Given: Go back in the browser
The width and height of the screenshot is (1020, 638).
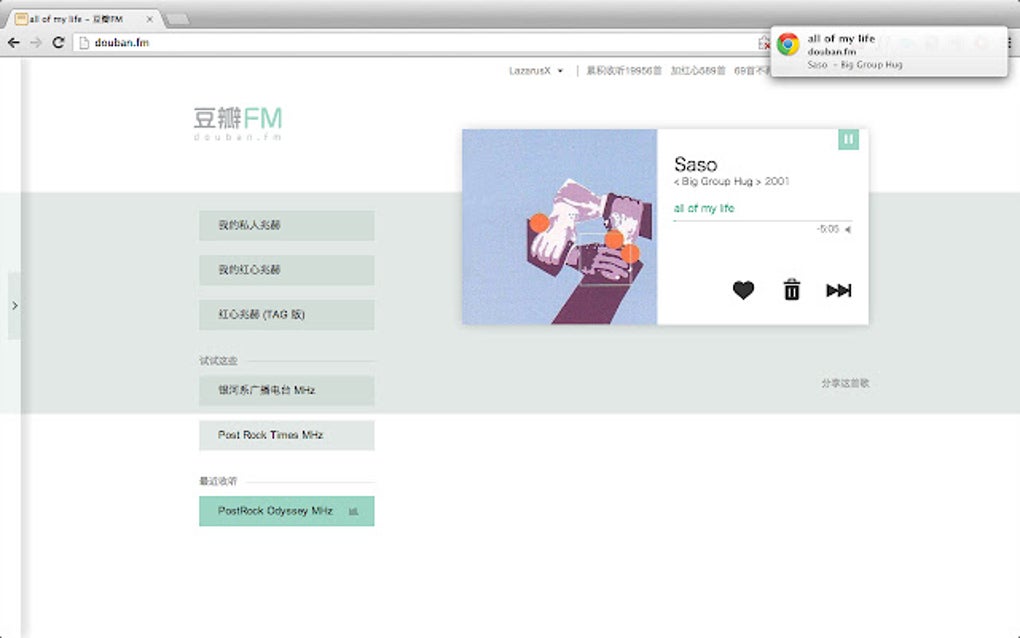Looking at the screenshot, I should pos(14,42).
